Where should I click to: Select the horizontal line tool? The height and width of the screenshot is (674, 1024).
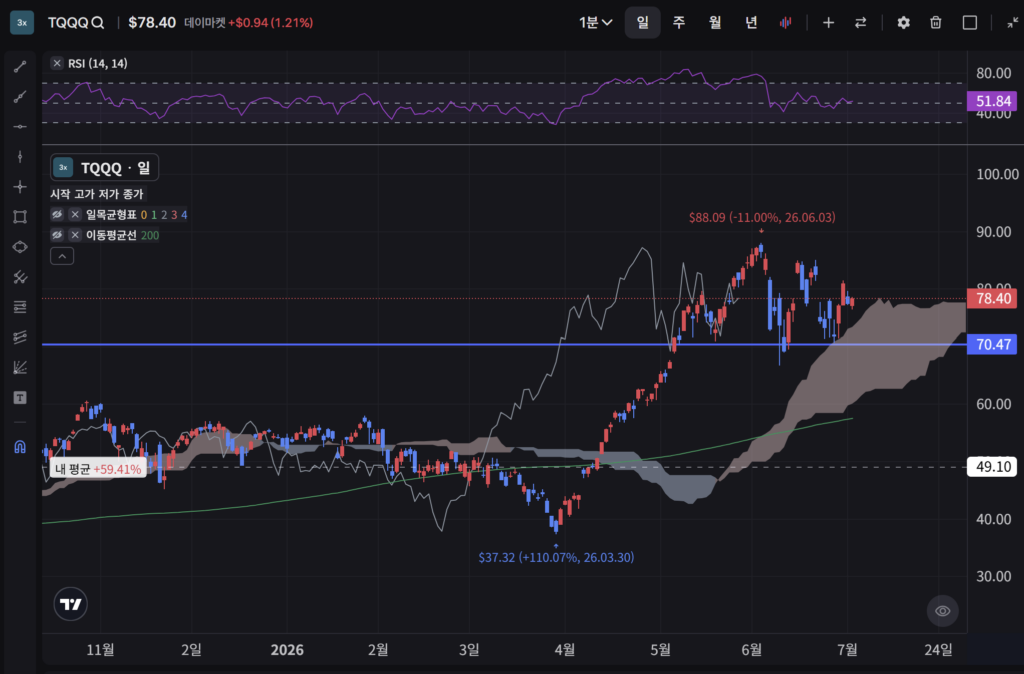pyautogui.click(x=20, y=127)
